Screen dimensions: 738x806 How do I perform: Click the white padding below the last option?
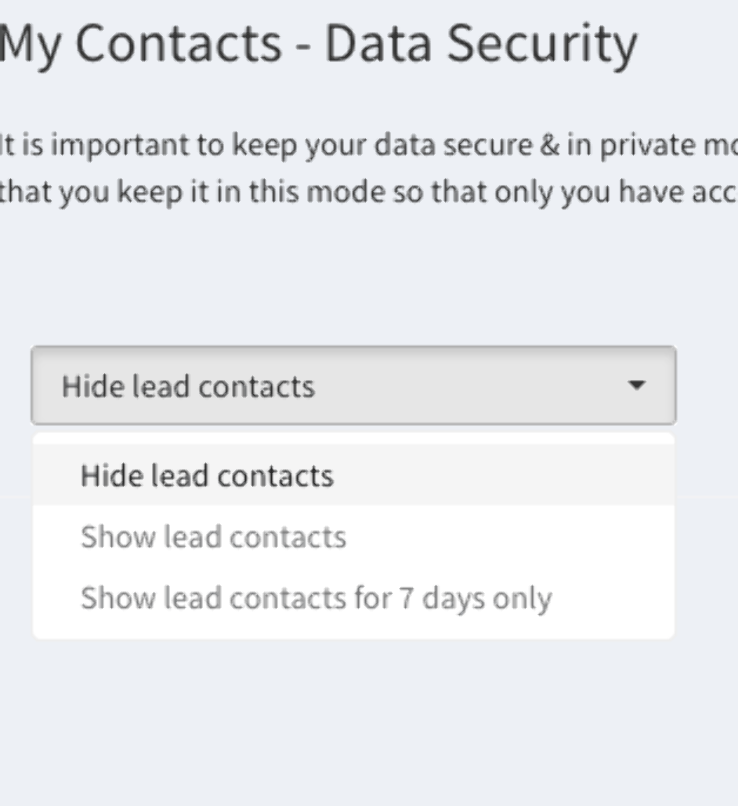coord(354,634)
